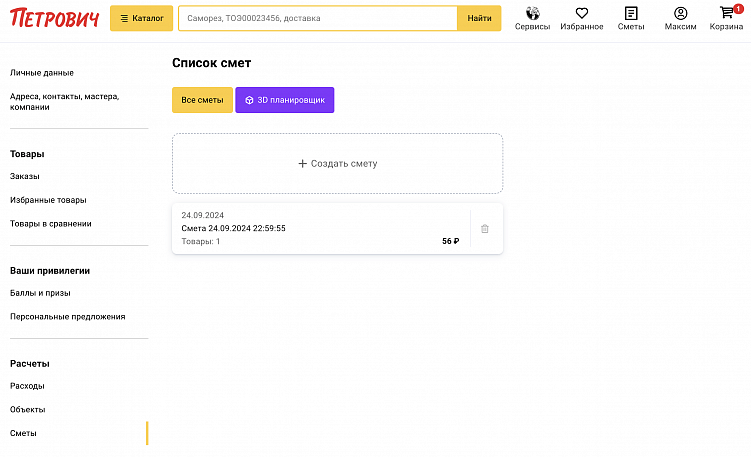
Task: Delete the estimate with trash icon
Action: point(485,229)
